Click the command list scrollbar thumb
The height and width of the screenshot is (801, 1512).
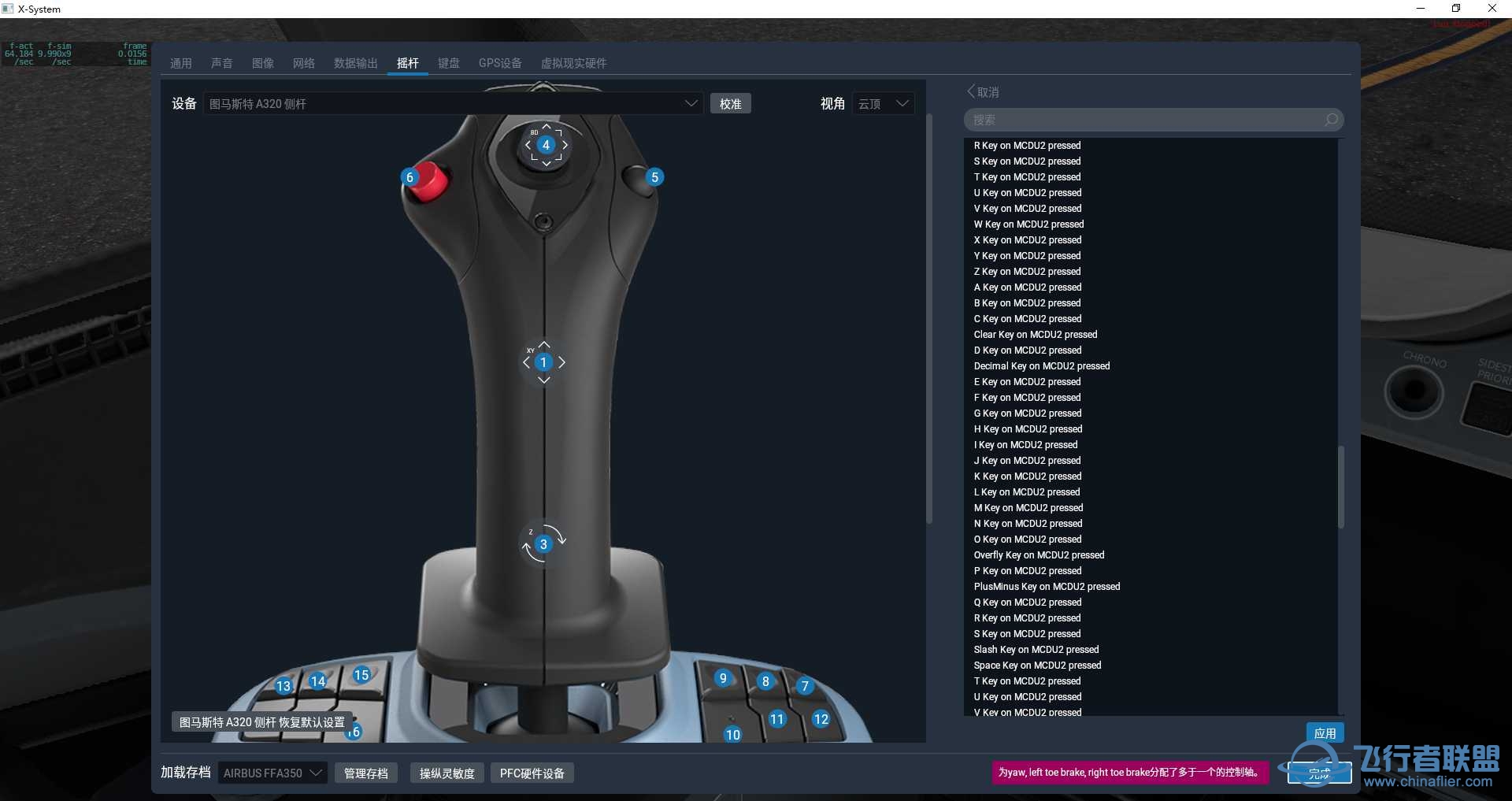(x=1340, y=487)
